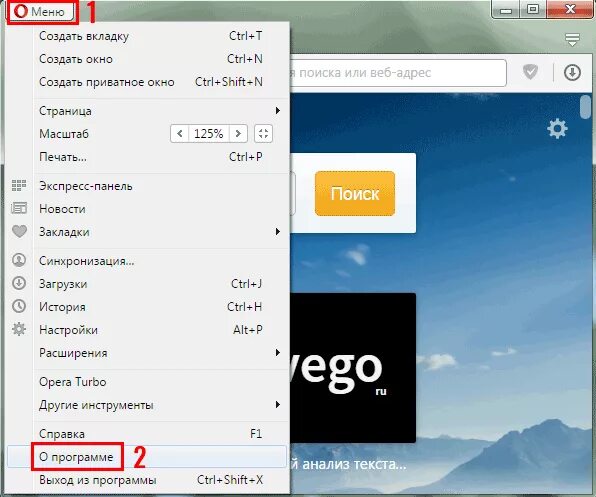596x497 pixels.
Task: Open the ego.ru speed dial tile
Action: pyautogui.click(x=353, y=368)
